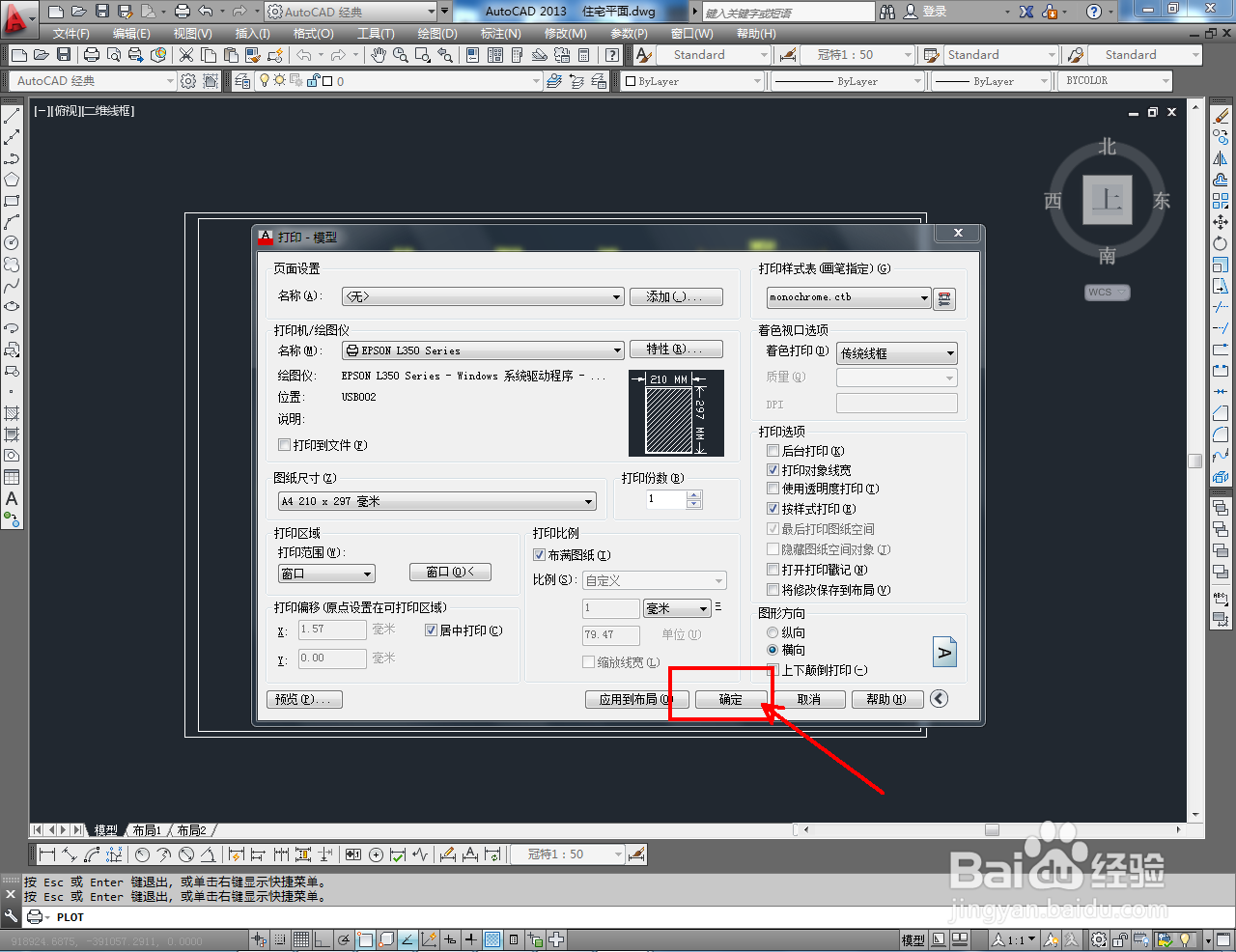
Task: Select the Erase tool in right toolbar
Action: tap(1221, 116)
